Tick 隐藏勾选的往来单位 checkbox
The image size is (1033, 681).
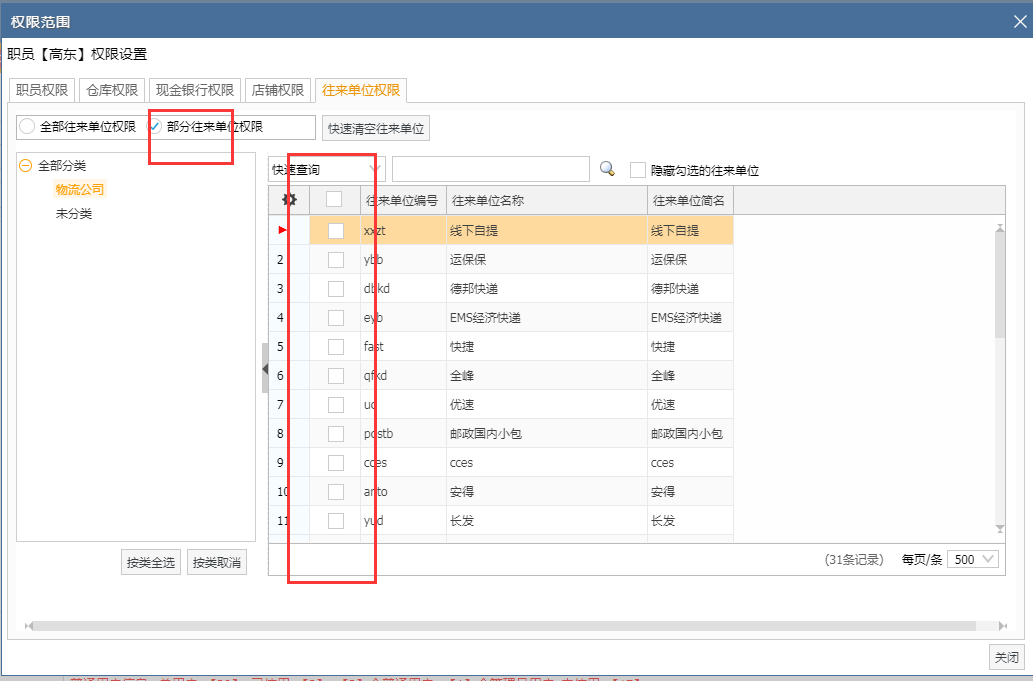pos(638,171)
